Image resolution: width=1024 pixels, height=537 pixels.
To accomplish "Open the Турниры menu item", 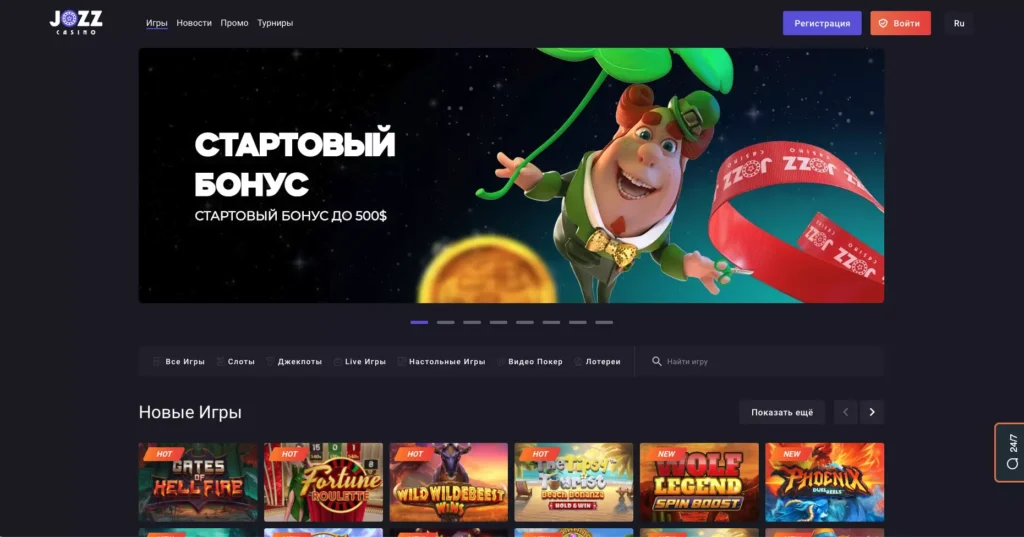I will pyautogui.click(x=275, y=23).
